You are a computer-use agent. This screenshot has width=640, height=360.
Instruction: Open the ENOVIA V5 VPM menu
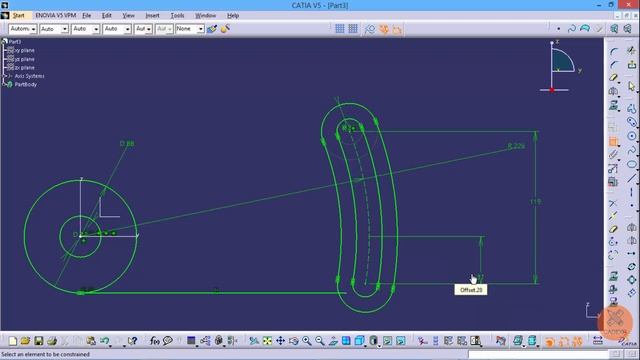(56, 16)
